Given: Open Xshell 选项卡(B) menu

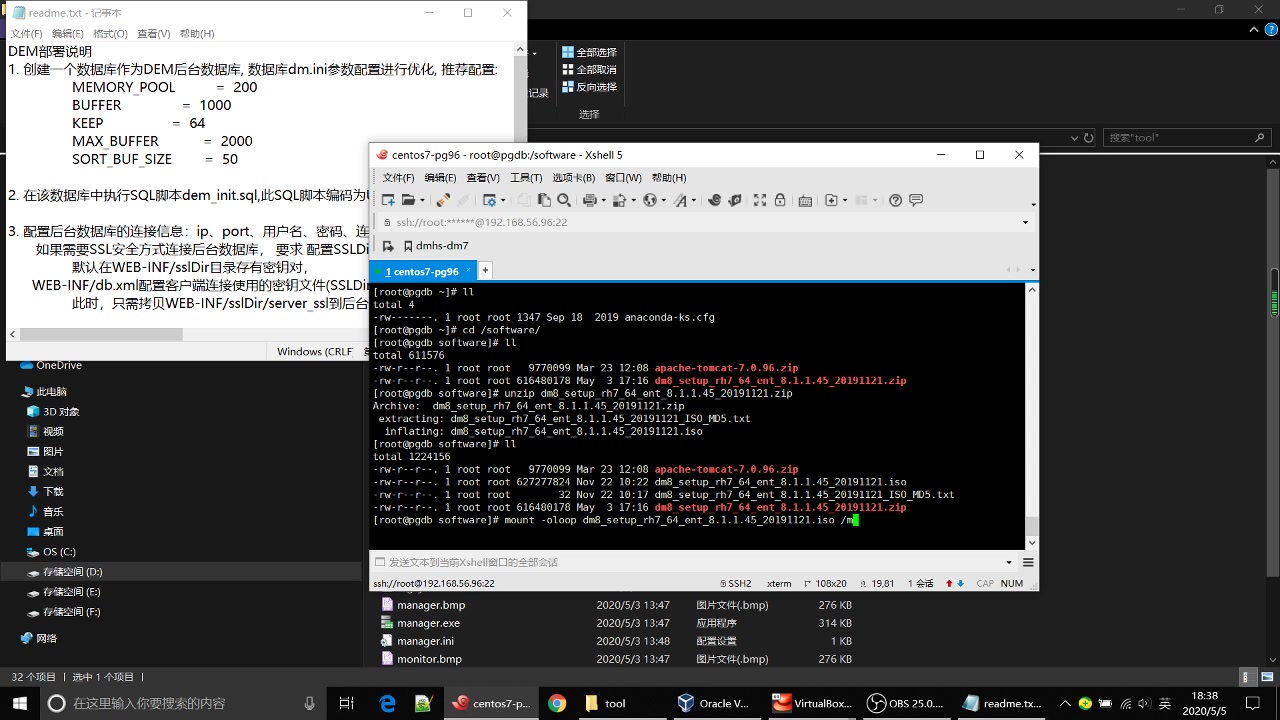Looking at the screenshot, I should click(x=574, y=178).
